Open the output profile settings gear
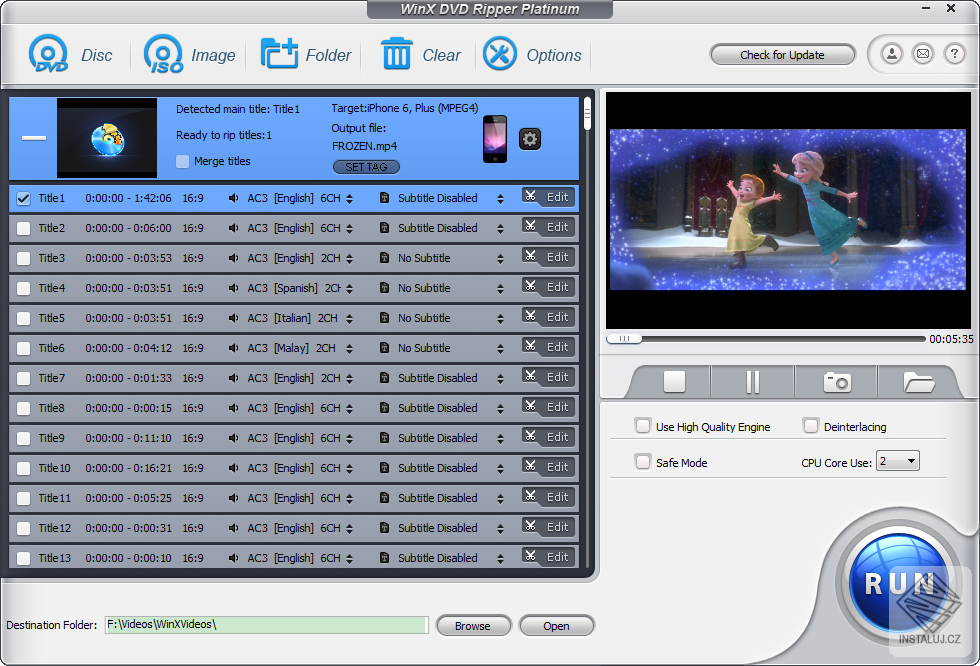 pyautogui.click(x=529, y=139)
